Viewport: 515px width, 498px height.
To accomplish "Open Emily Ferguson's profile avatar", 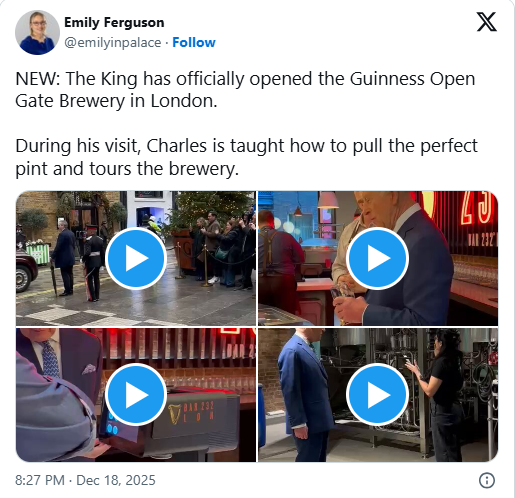I will (x=37, y=32).
